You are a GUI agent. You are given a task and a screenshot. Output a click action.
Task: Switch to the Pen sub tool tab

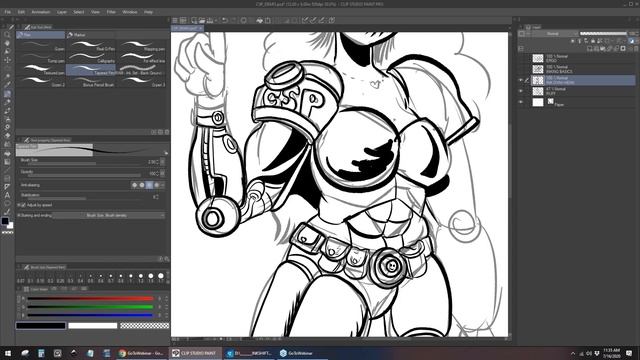(x=40, y=35)
